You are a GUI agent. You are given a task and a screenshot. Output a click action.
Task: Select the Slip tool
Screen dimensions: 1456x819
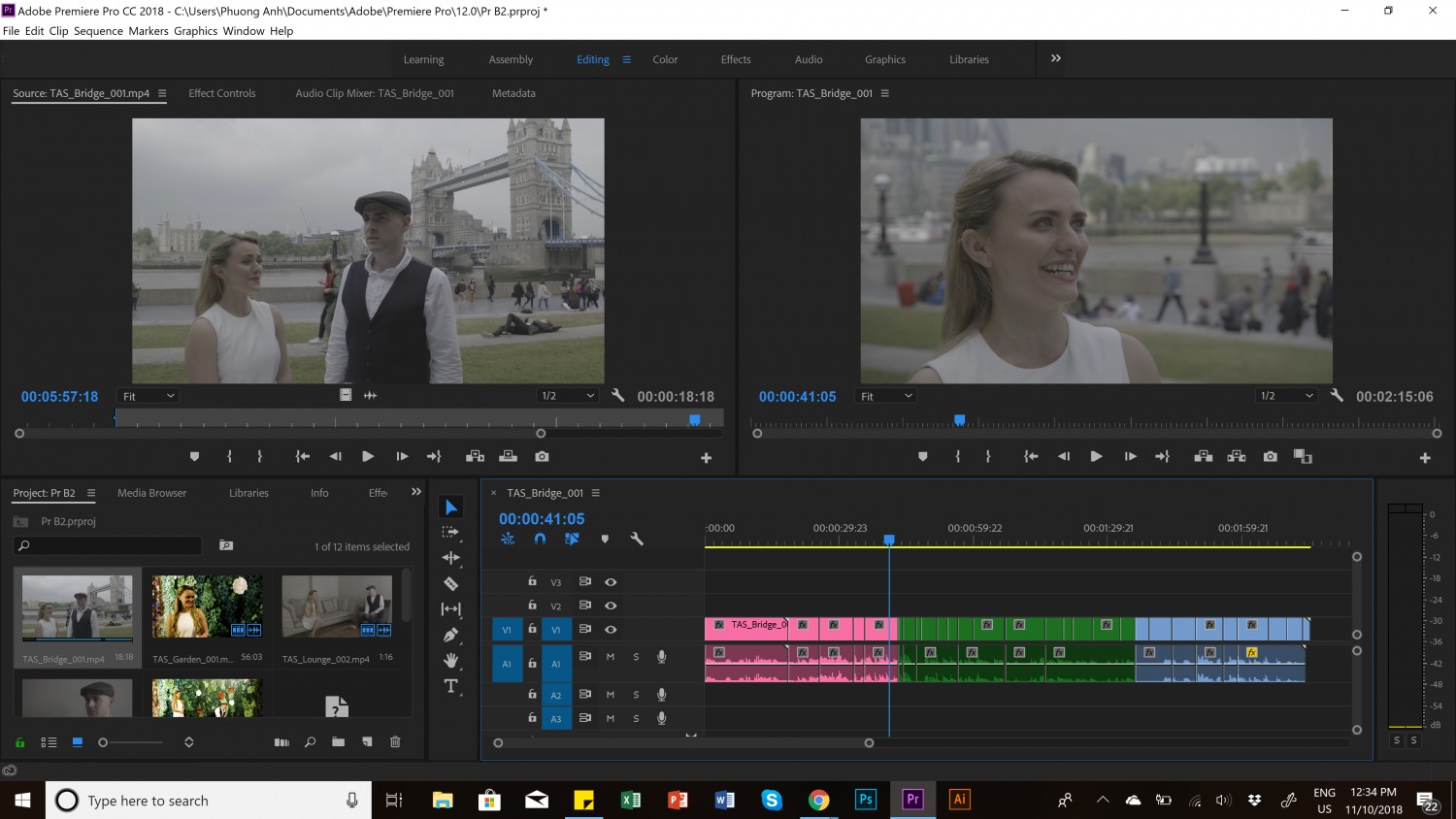point(450,609)
